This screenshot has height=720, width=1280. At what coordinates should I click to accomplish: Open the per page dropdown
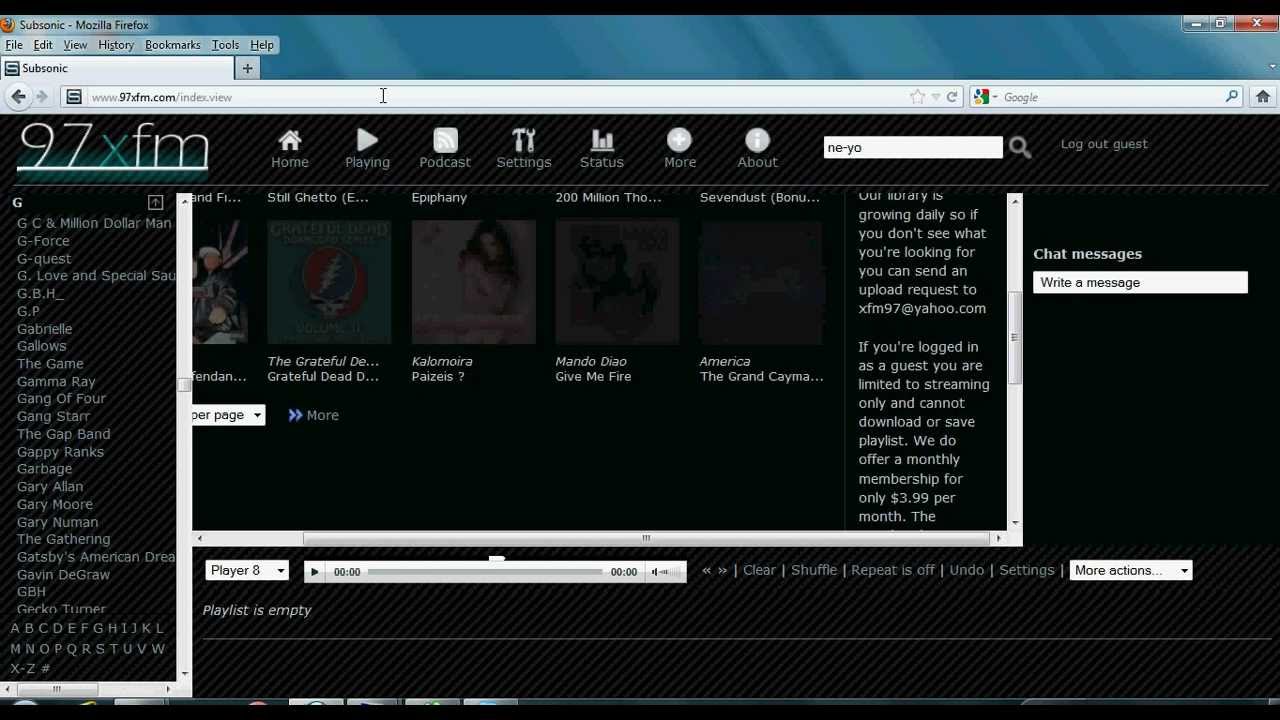[228, 415]
